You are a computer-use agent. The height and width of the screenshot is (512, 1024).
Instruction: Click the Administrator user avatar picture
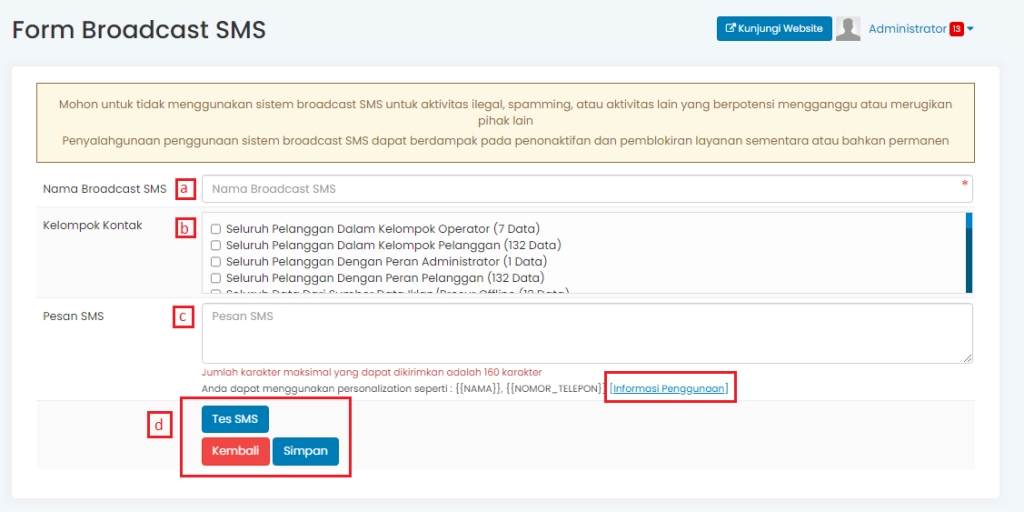[848, 29]
